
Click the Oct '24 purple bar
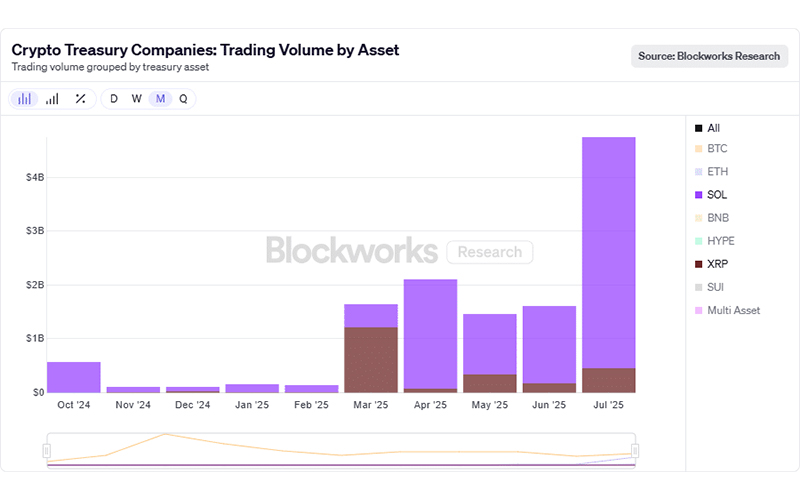tap(74, 377)
